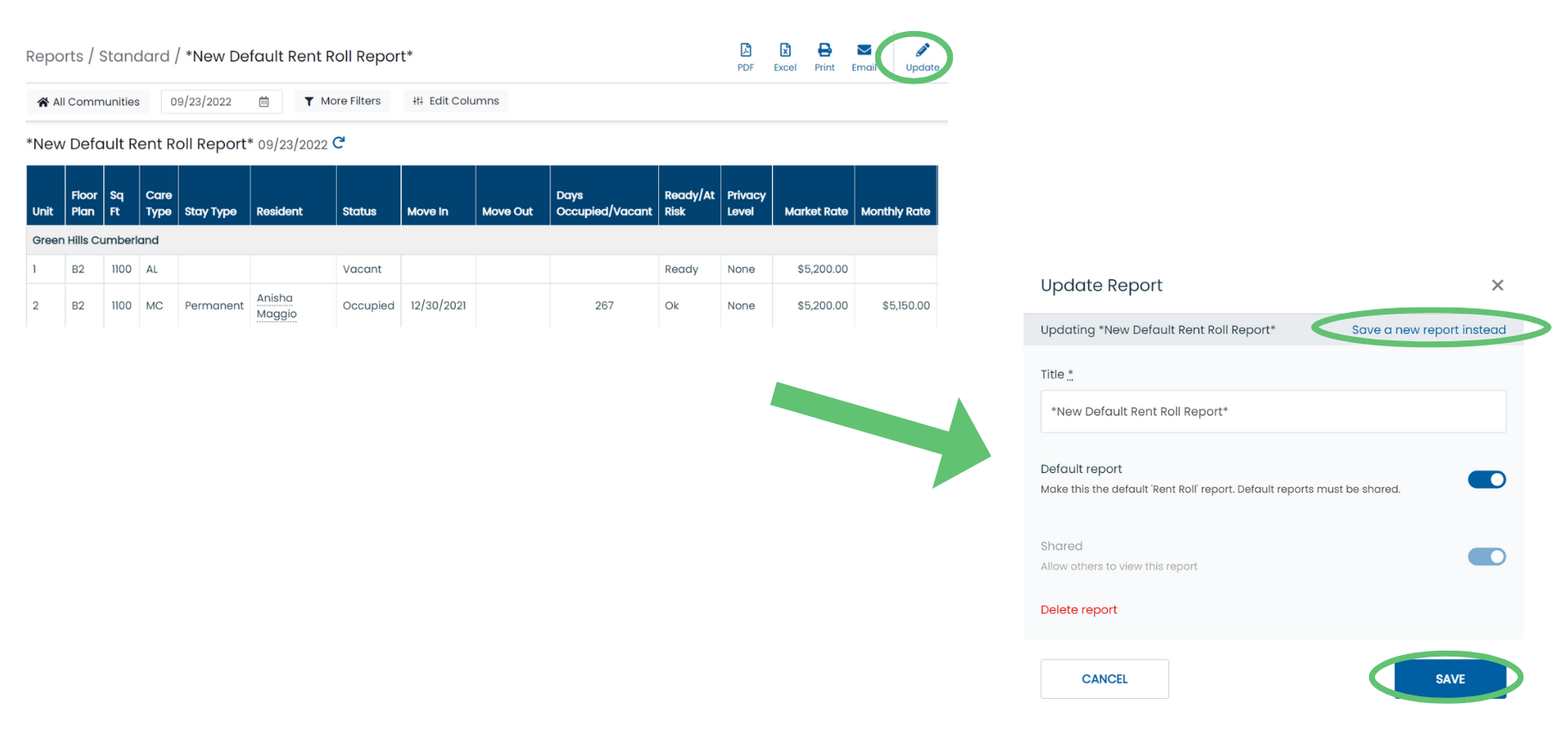Click the Occupied status cell
Viewport: 1568px width, 748px height.
click(369, 305)
